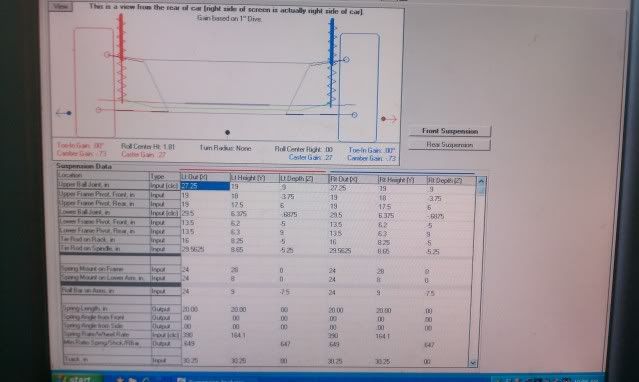This screenshot has width=639, height=382.
Task: Click the Front Suspension button
Action: click(450, 131)
